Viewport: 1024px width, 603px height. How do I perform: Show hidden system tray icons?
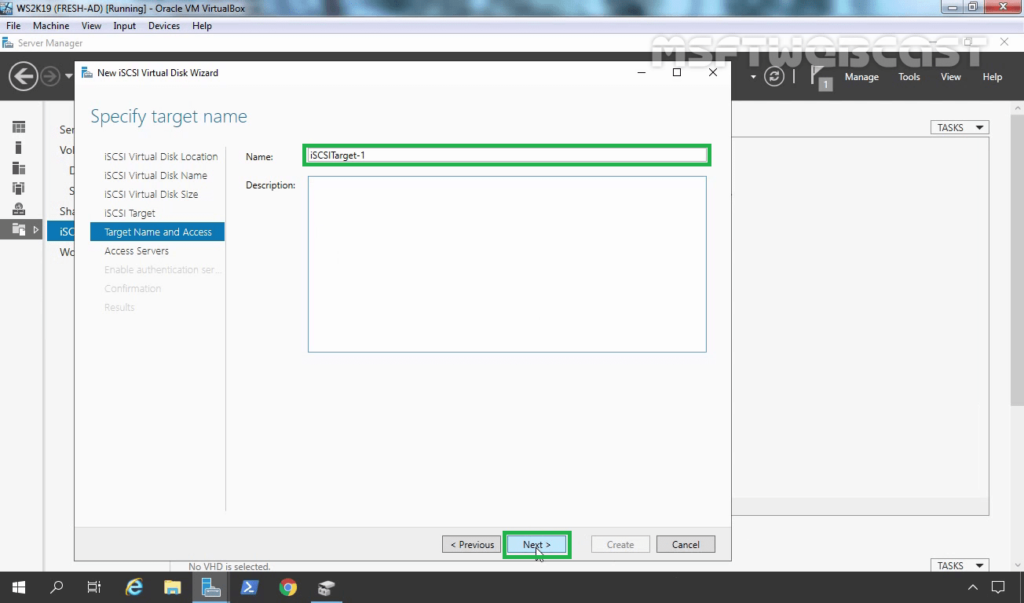[x=972, y=587]
